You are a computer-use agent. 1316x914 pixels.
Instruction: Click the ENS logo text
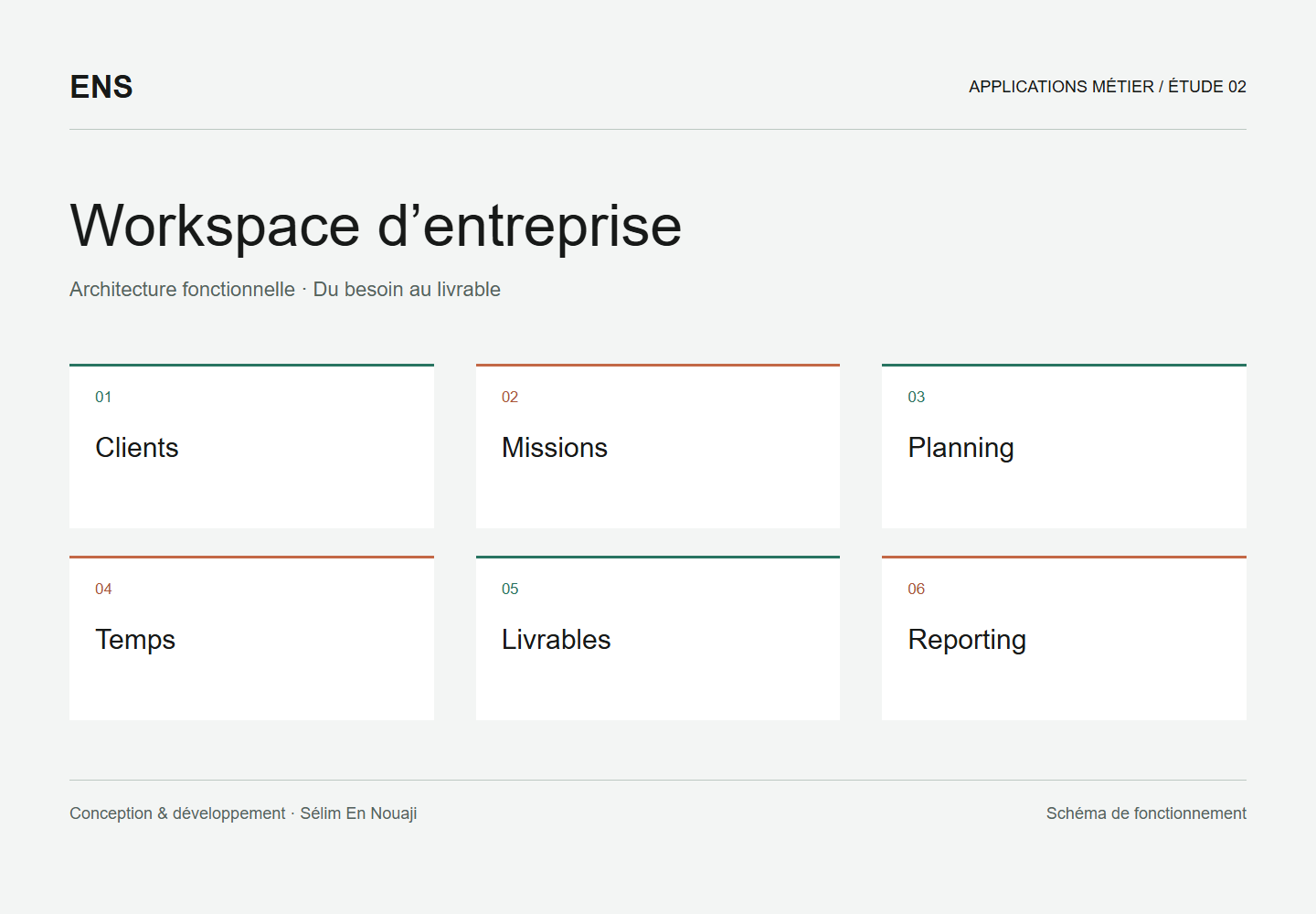click(101, 87)
